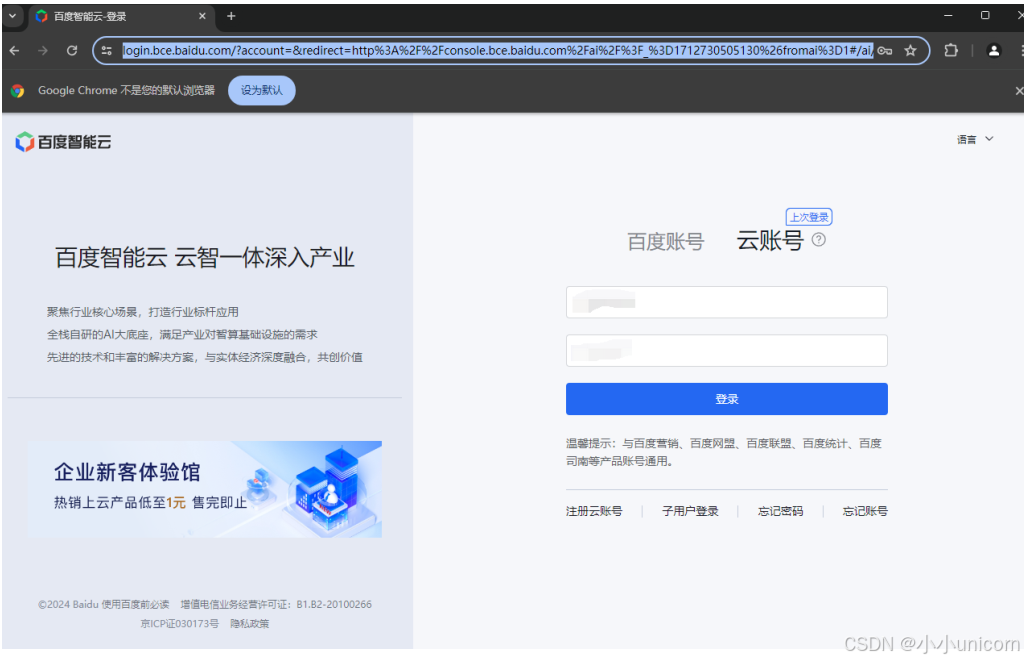Click the help question mark beside 云账号
The image size is (1024, 662).
[818, 240]
